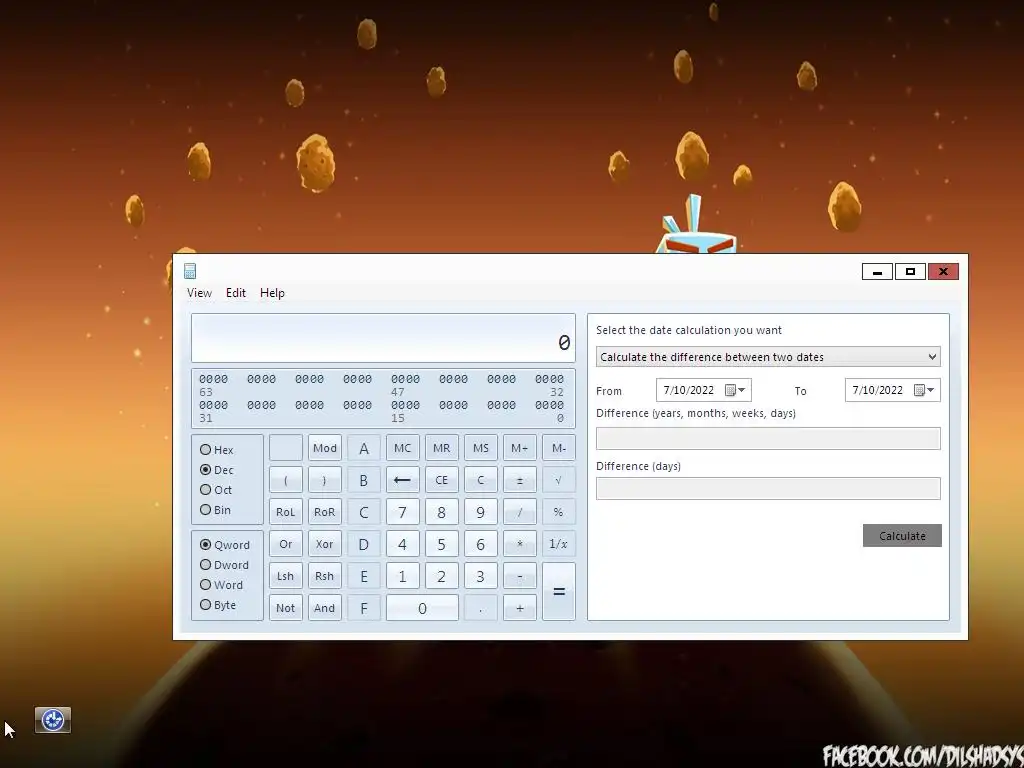Open the taskbar compass-style icon
Viewport: 1024px width, 768px height.
(x=53, y=720)
